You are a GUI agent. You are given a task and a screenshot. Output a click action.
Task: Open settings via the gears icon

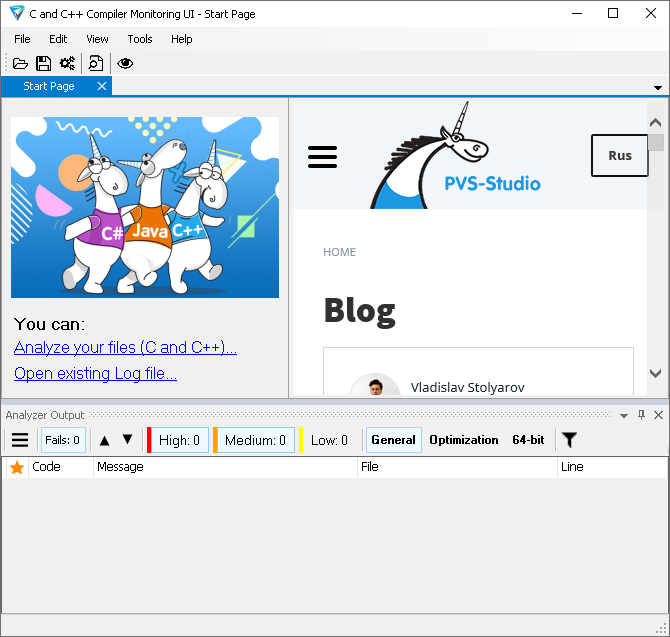[67, 63]
